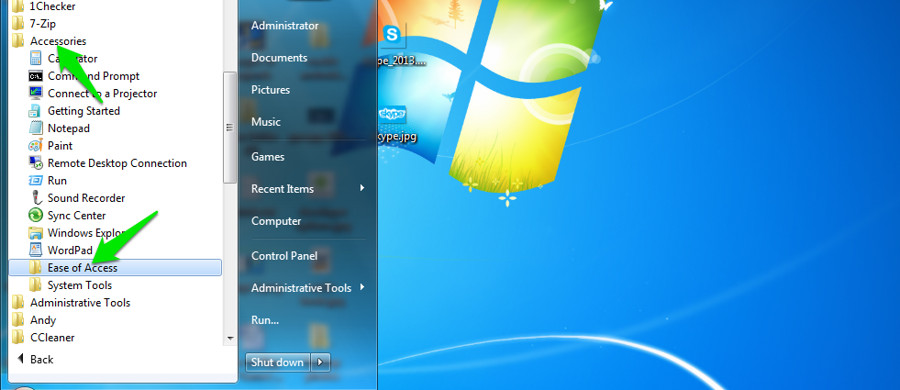Open System Tools folder icon
The height and width of the screenshot is (390, 900).
(36, 285)
